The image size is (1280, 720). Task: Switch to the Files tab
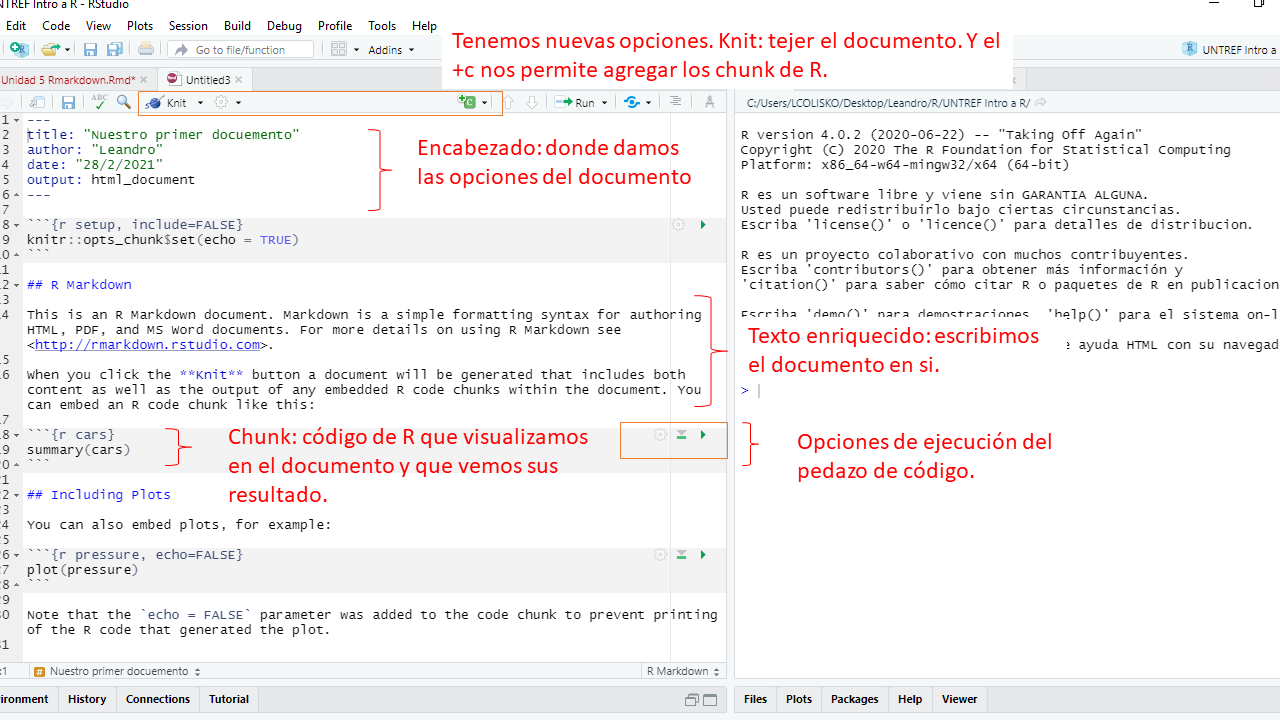pyautogui.click(x=756, y=699)
